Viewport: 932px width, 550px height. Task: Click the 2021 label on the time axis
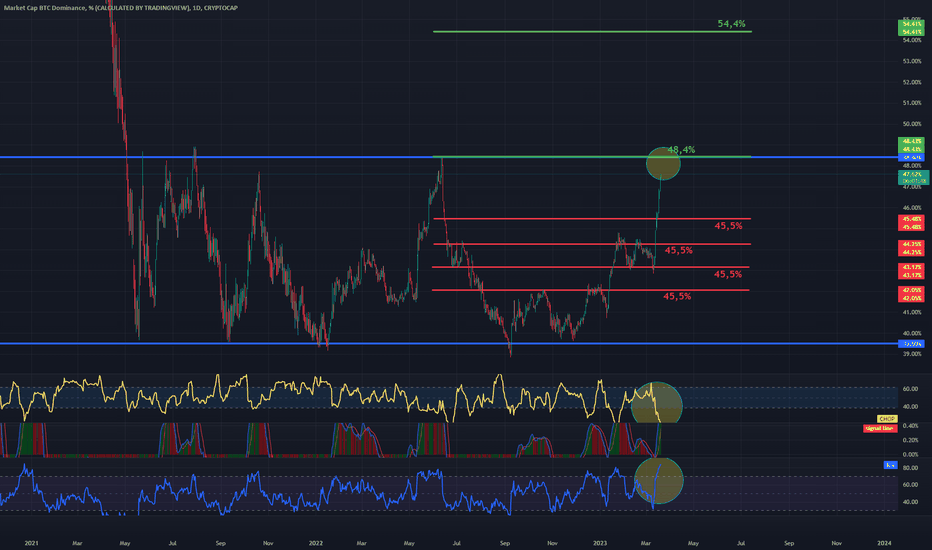coord(32,543)
